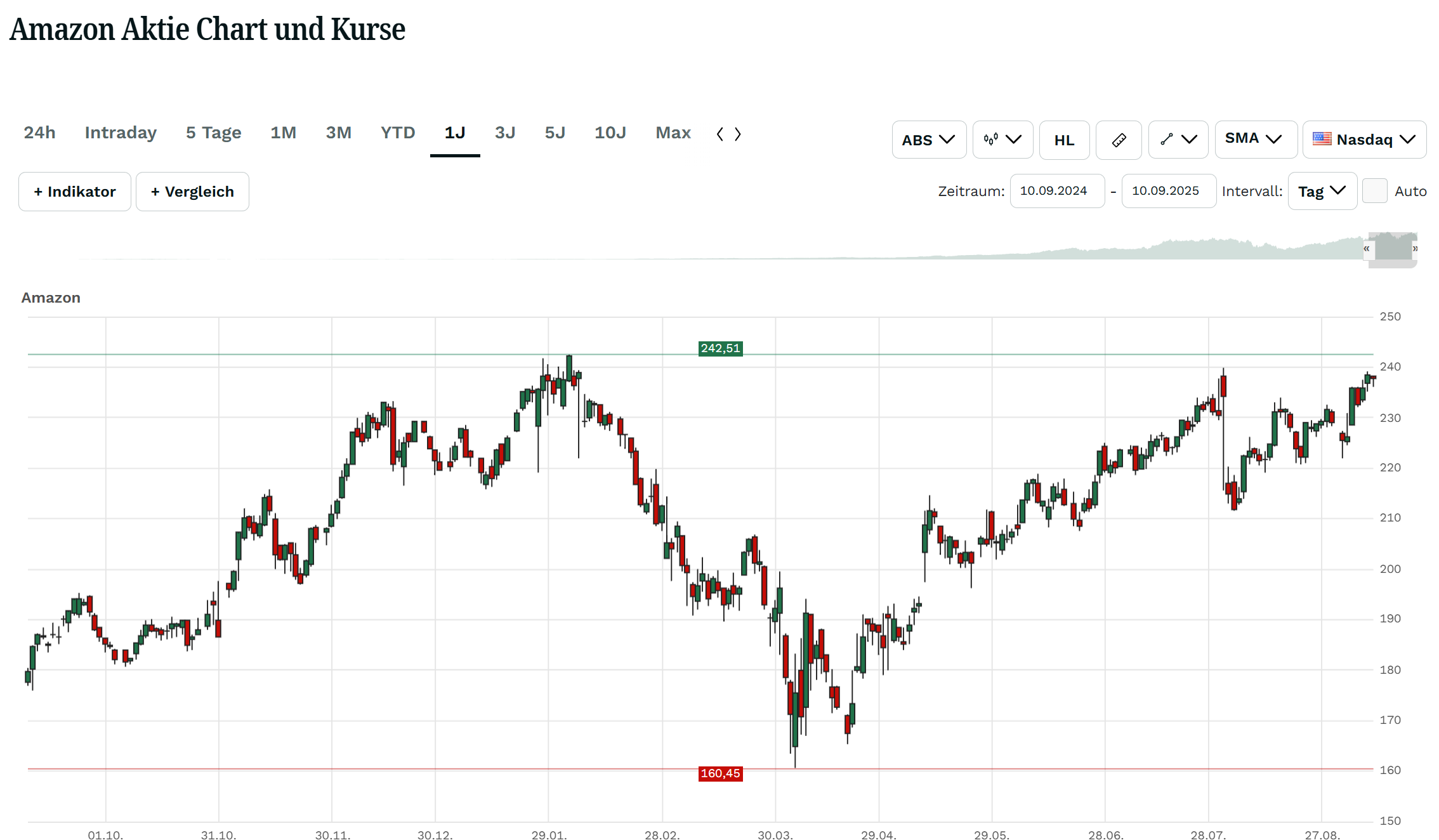Switch to YTD range
Viewport: 1439px width, 840px height.
pos(398,133)
